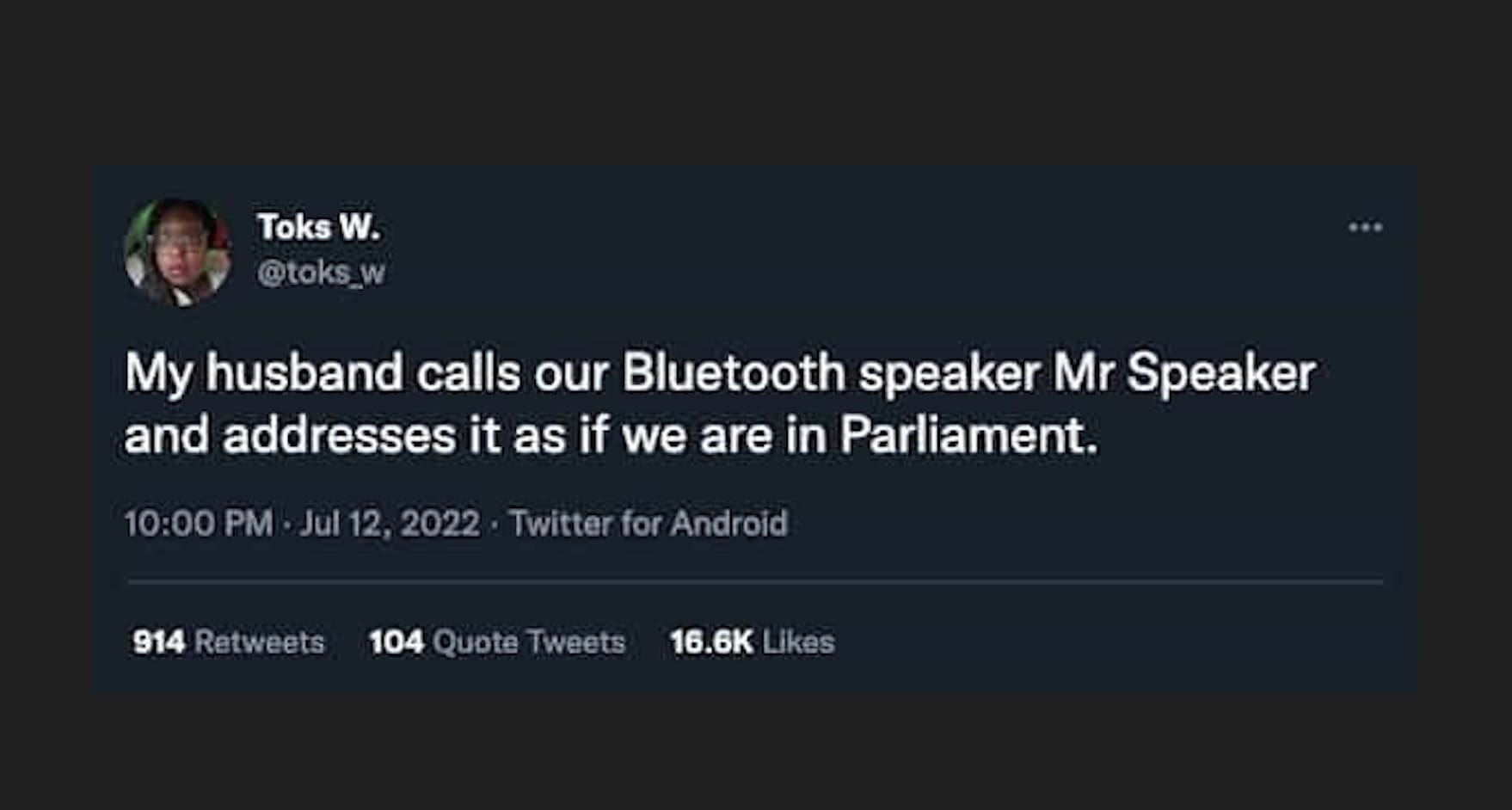This screenshot has height=810, width=1512.
Task: Open the Toks W. display name link
Action: pos(318,228)
